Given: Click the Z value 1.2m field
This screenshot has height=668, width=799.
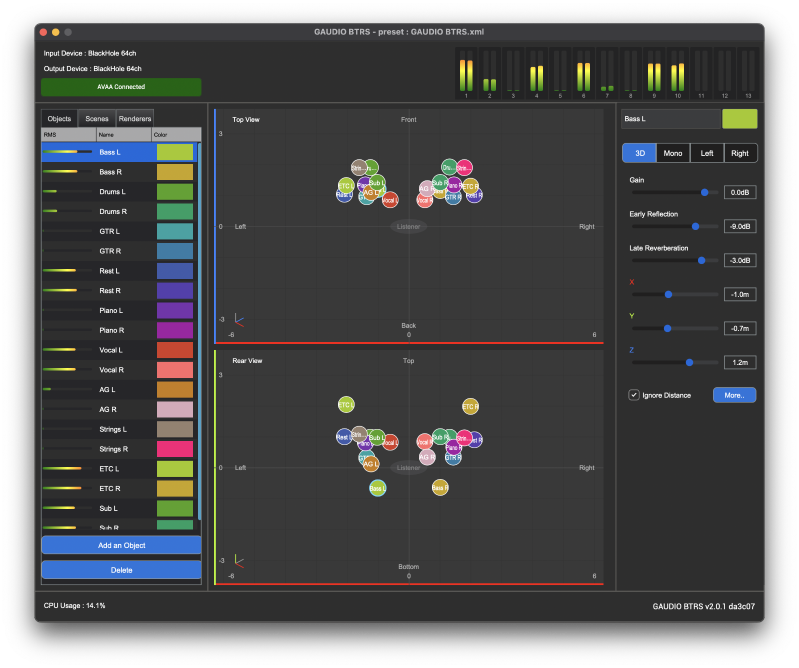Looking at the screenshot, I should [740, 362].
